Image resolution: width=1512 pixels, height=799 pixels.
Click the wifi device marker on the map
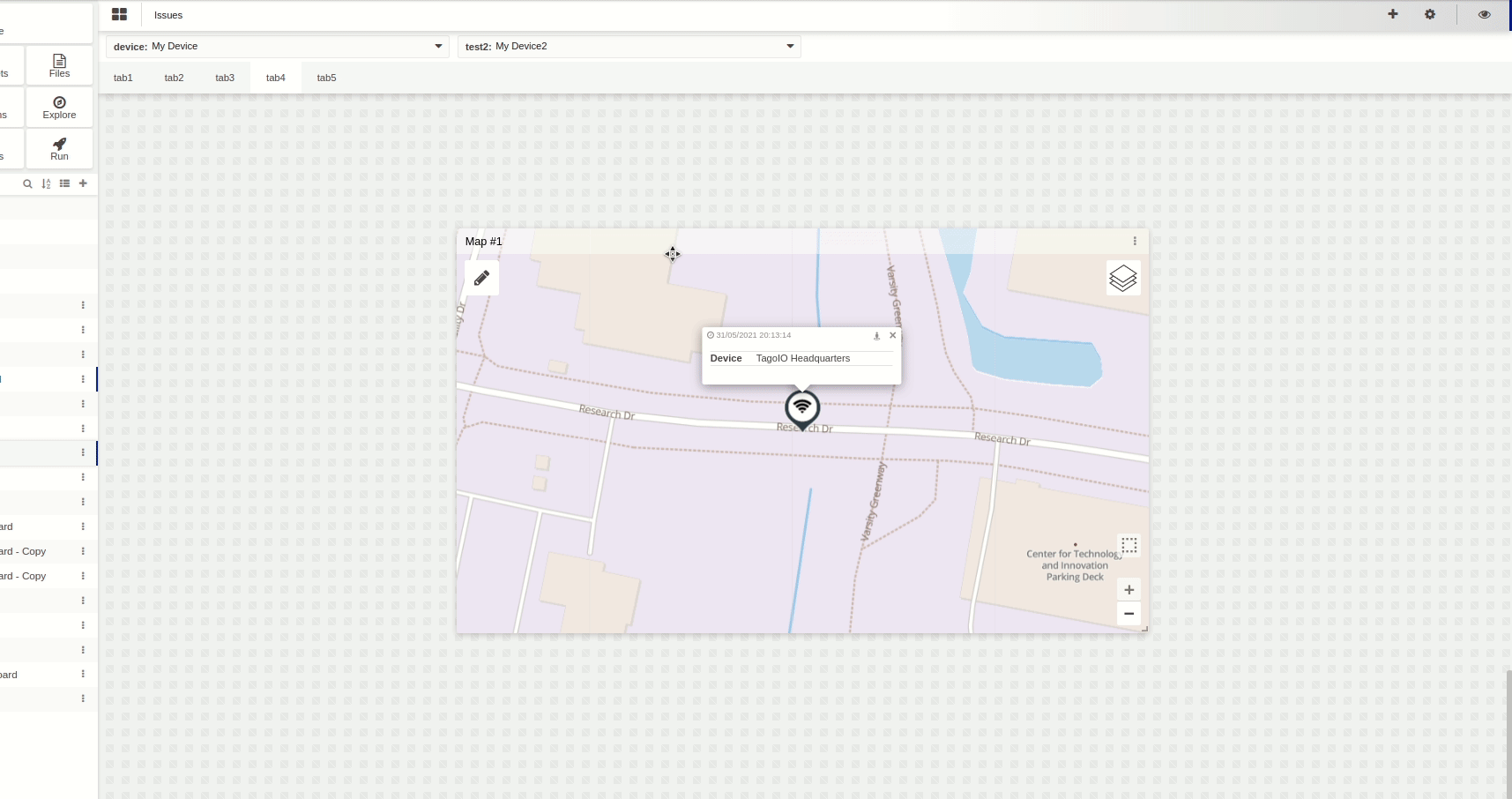[x=802, y=408]
